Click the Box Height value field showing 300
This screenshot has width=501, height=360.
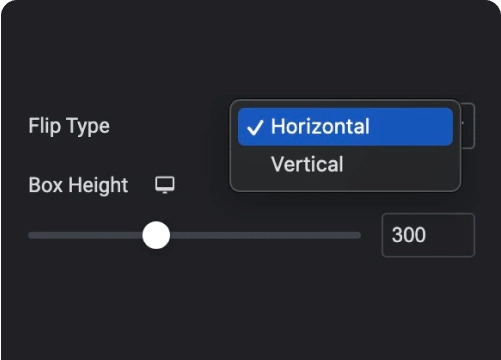point(428,235)
